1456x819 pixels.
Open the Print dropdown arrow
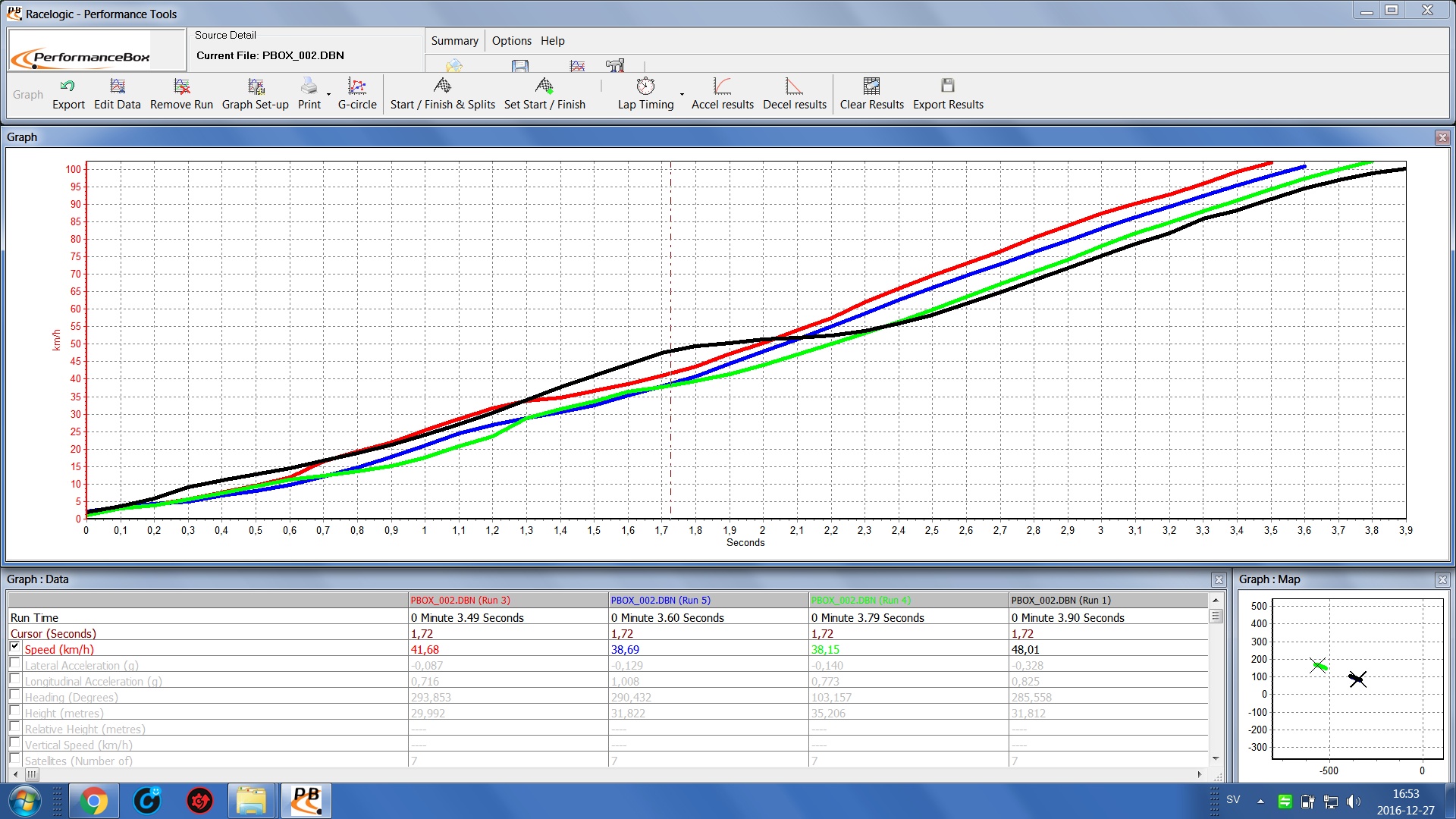pyautogui.click(x=328, y=95)
